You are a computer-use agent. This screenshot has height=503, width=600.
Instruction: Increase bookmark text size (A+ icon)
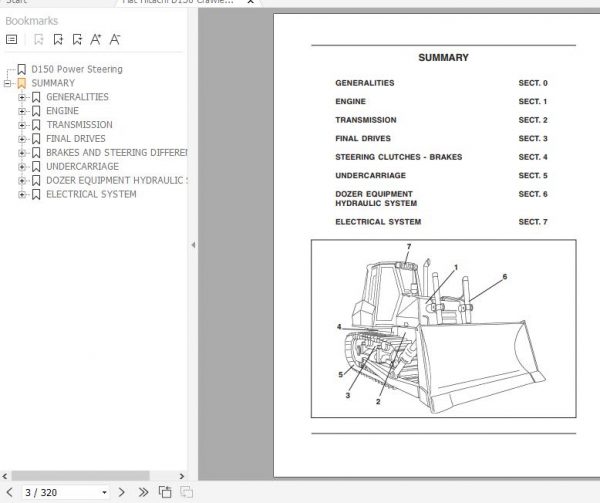tap(96, 39)
